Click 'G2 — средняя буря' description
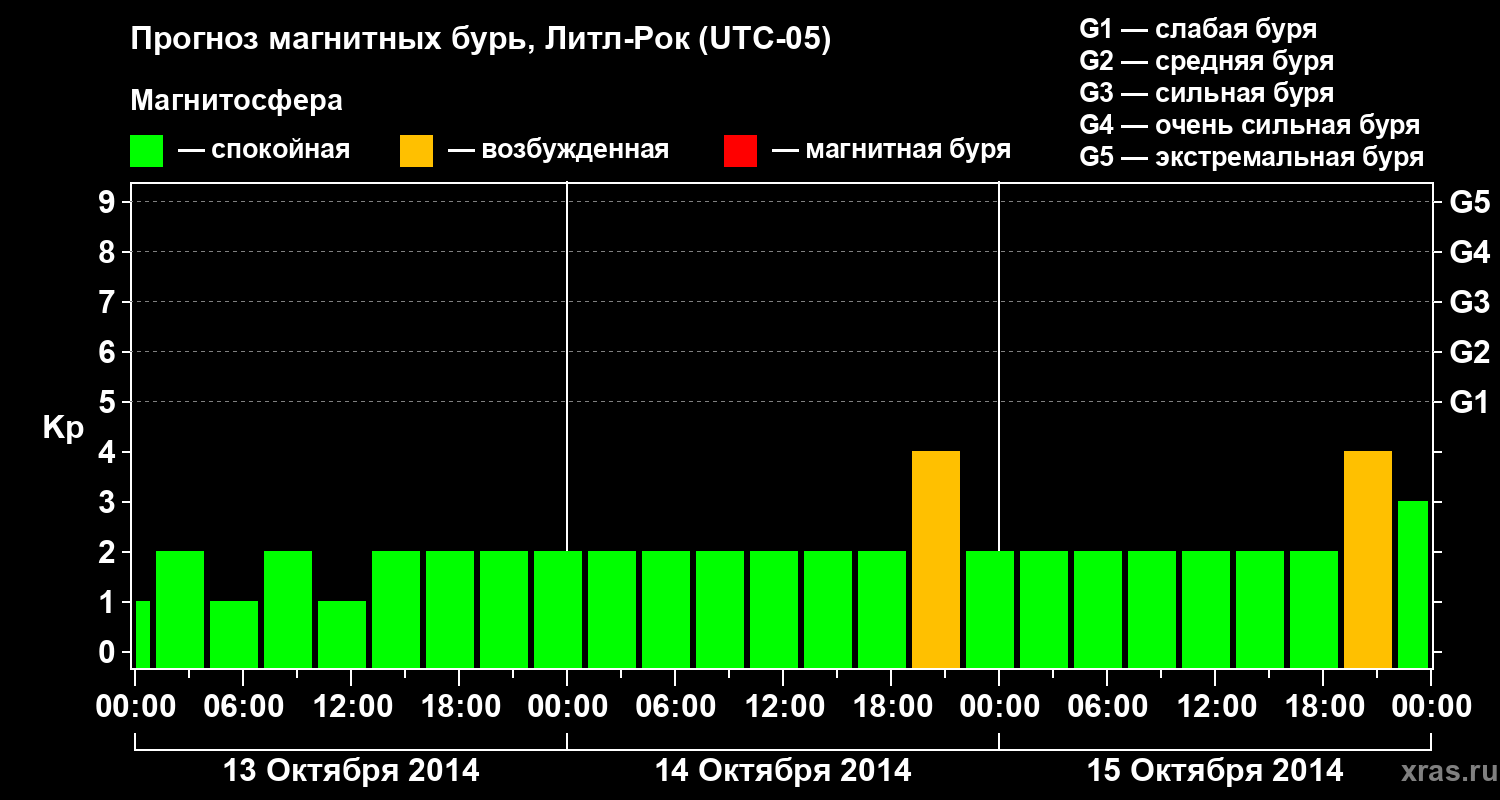Viewport: 1500px width, 800px height. [1206, 61]
